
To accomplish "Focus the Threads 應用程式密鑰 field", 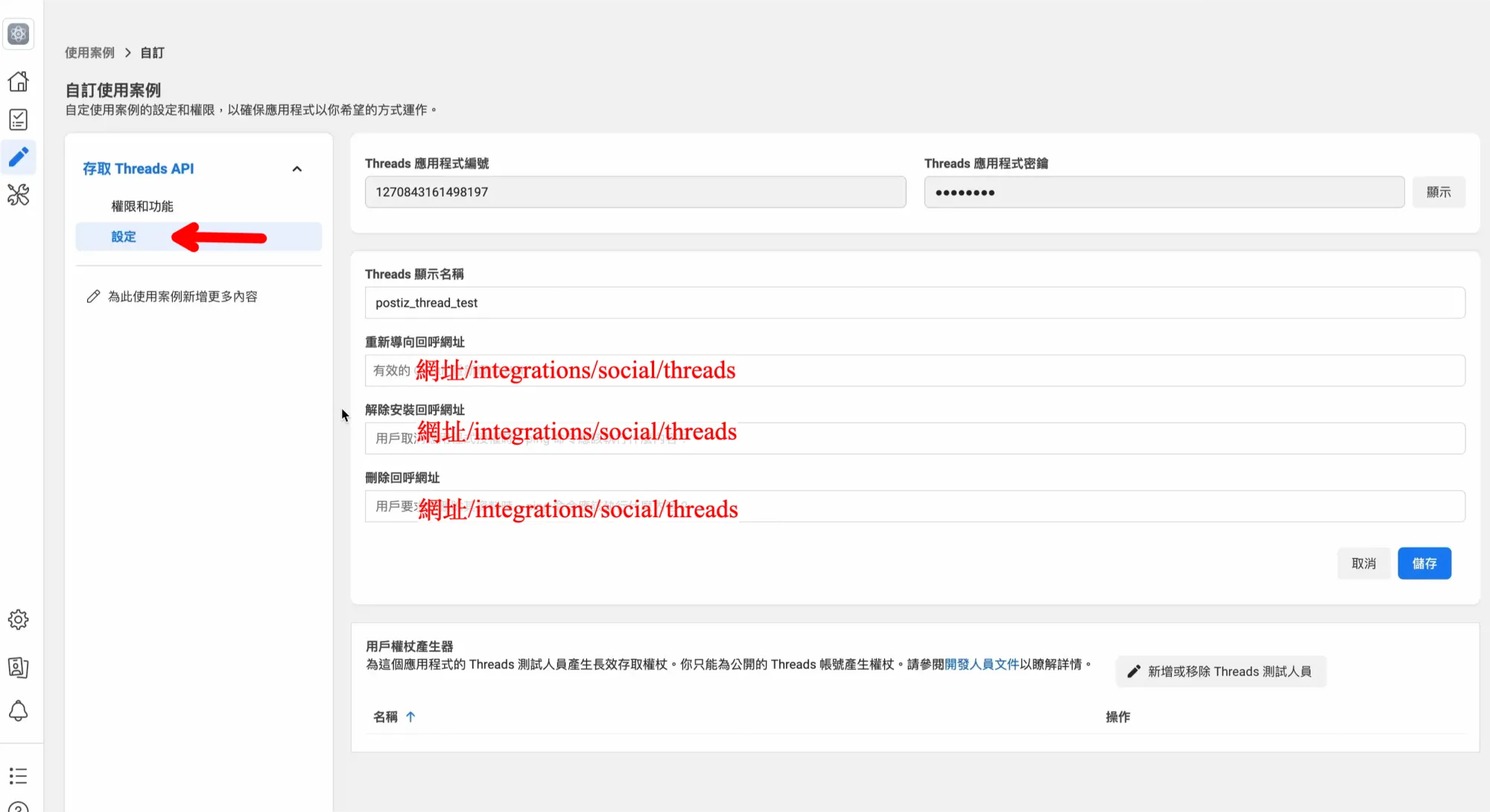I will 1164,192.
